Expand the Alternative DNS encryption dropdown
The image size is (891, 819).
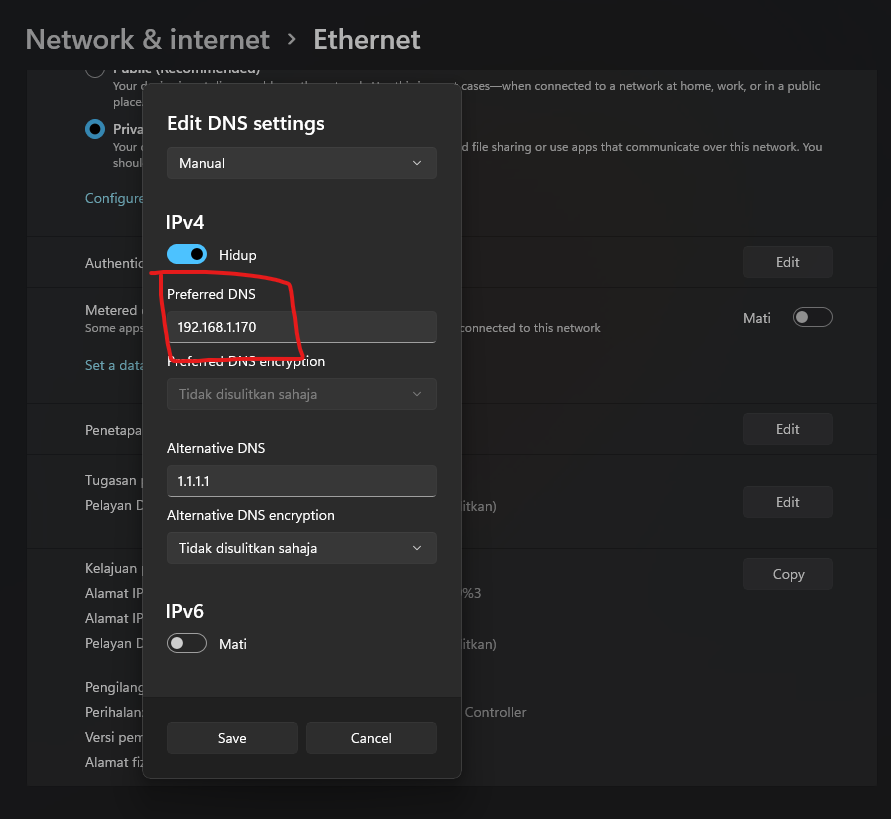point(301,548)
